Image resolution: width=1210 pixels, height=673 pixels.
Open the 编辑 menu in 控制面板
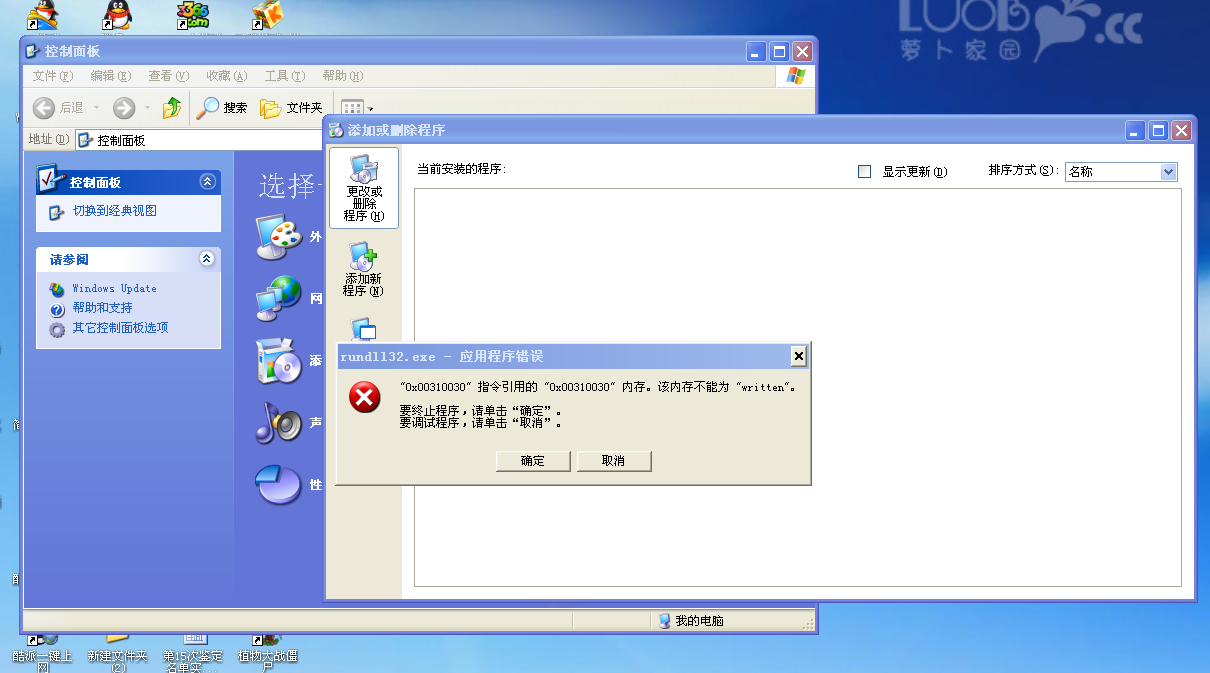(x=110, y=76)
